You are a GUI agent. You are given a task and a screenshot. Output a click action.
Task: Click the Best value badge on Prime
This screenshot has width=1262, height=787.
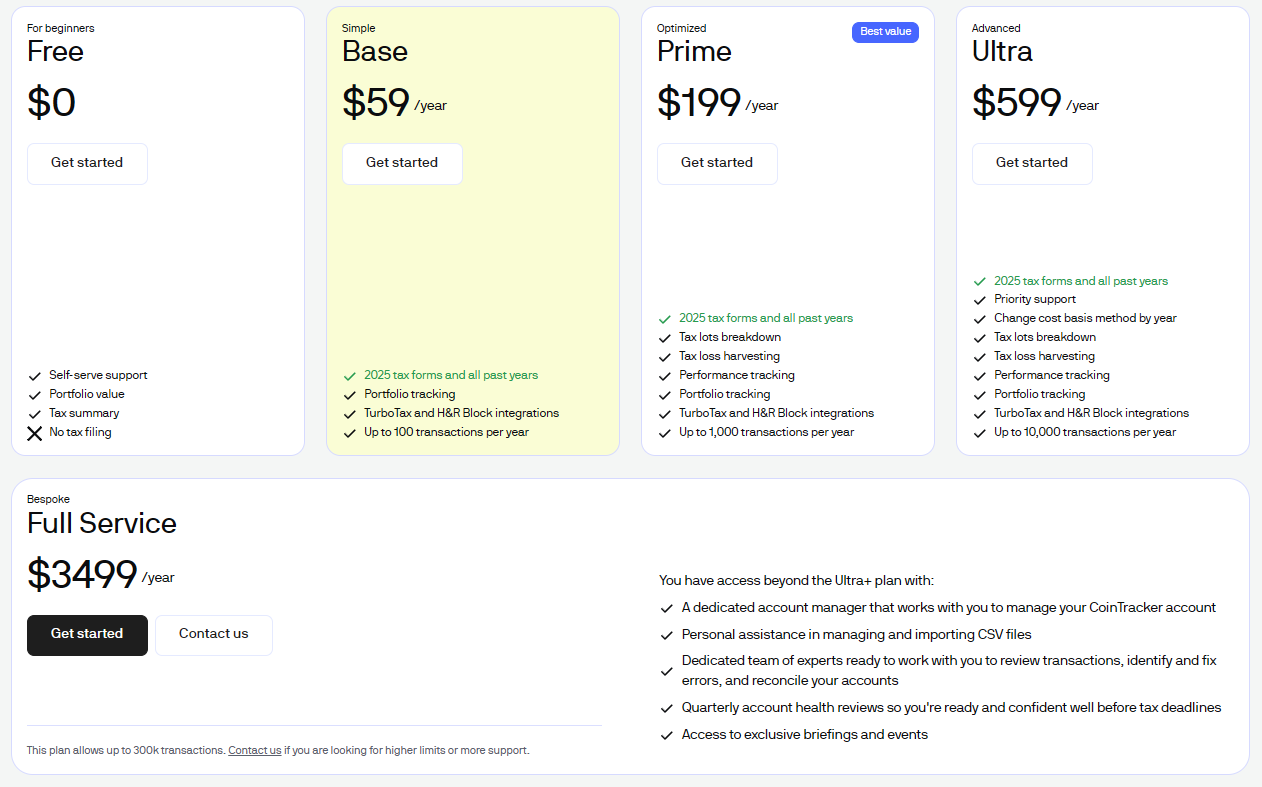click(x=885, y=32)
